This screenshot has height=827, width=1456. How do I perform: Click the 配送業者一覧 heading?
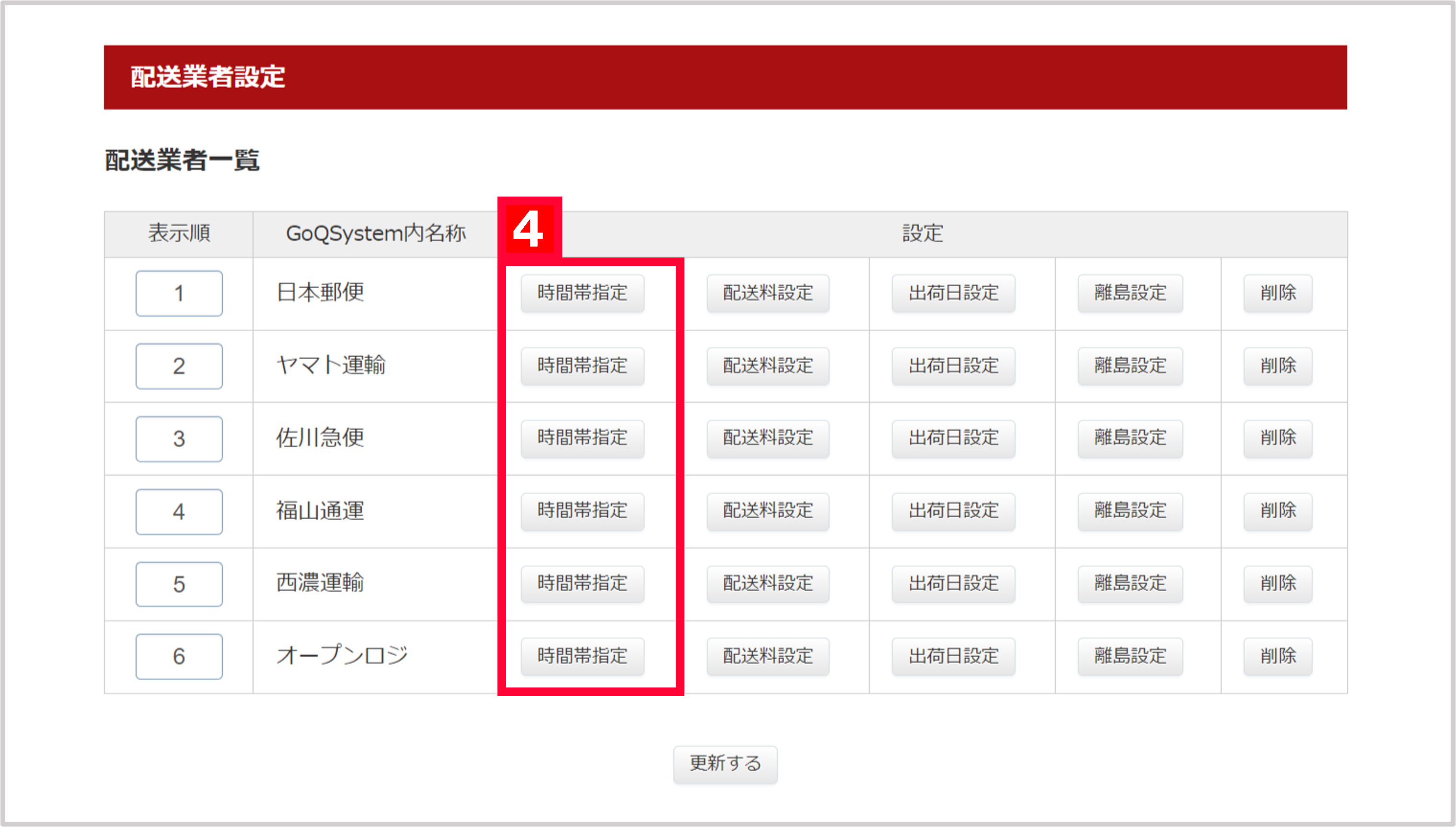(x=182, y=160)
